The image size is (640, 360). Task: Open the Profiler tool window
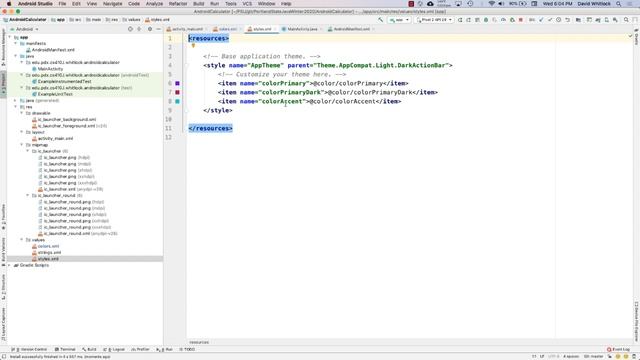click(140, 349)
